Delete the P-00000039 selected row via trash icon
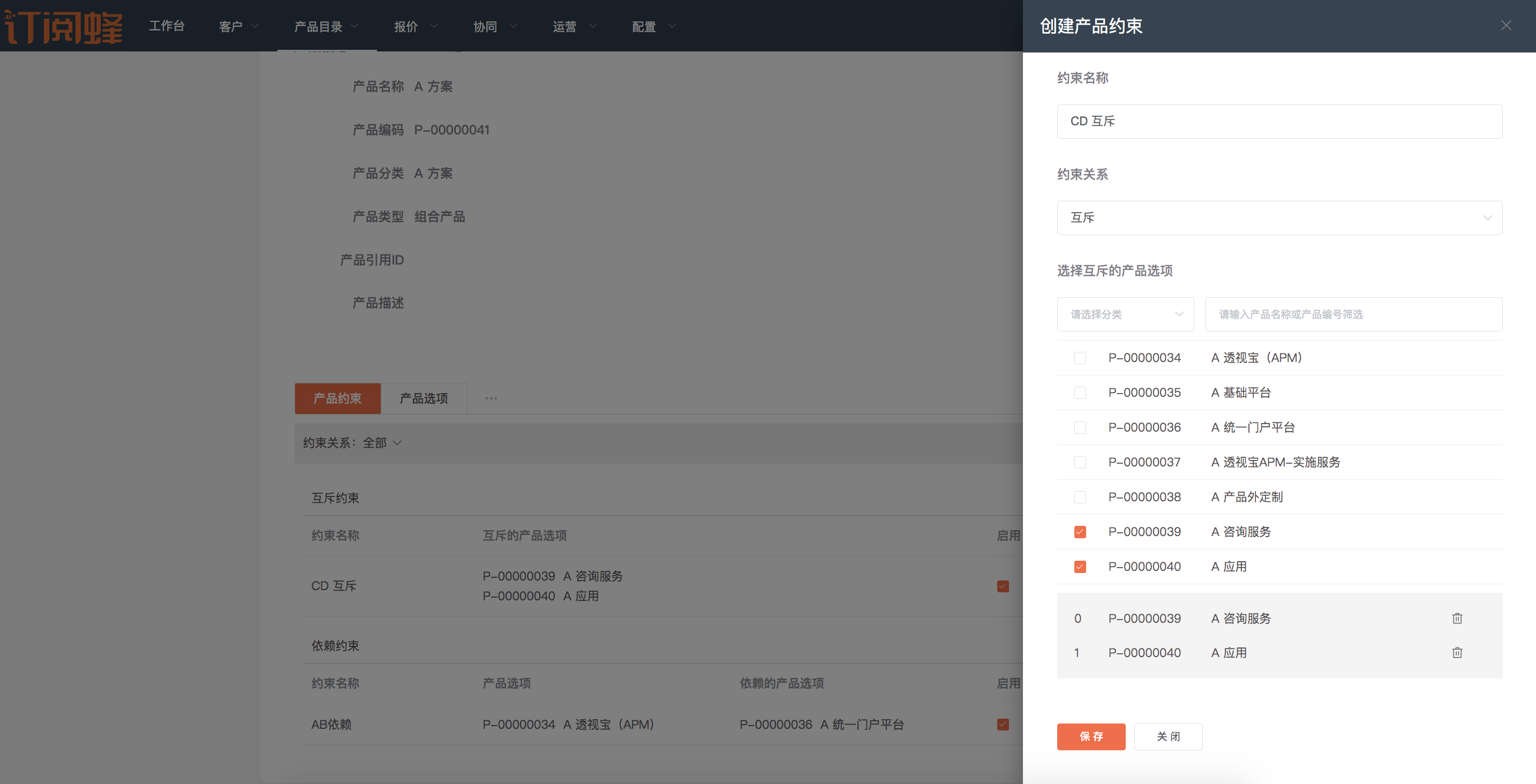Image resolution: width=1536 pixels, height=784 pixels. (1457, 619)
